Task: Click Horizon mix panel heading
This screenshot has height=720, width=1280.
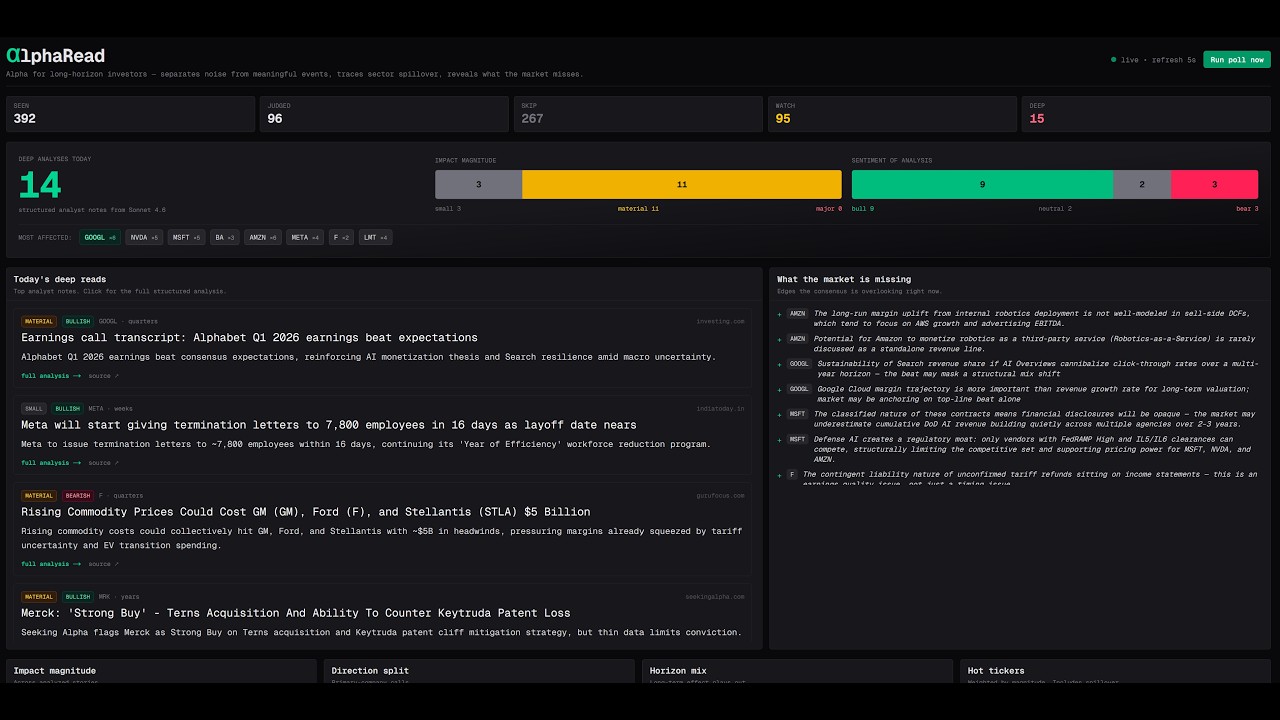Action: (x=679, y=671)
